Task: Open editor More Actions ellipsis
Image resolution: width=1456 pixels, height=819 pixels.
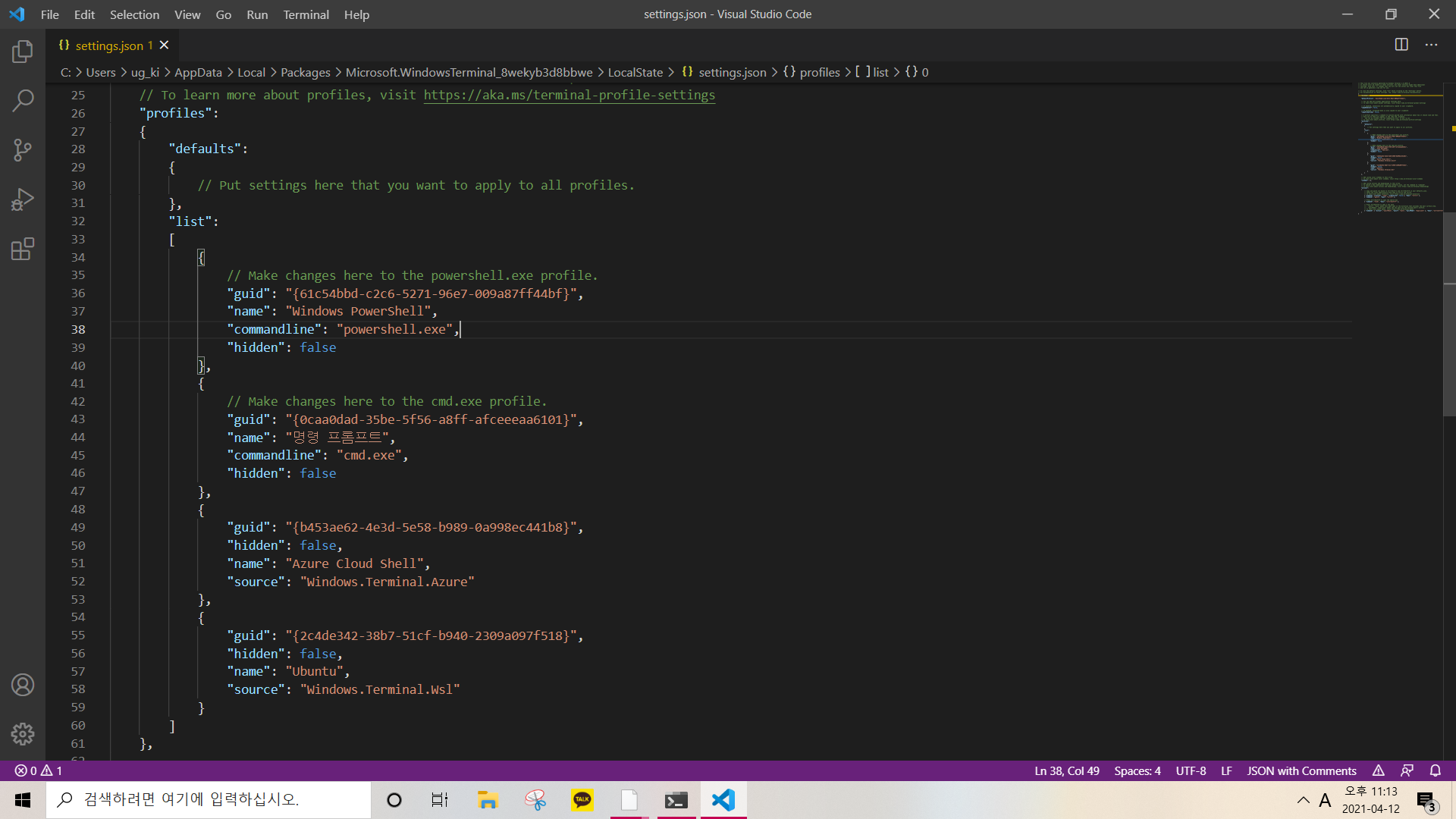Action: pyautogui.click(x=1431, y=45)
